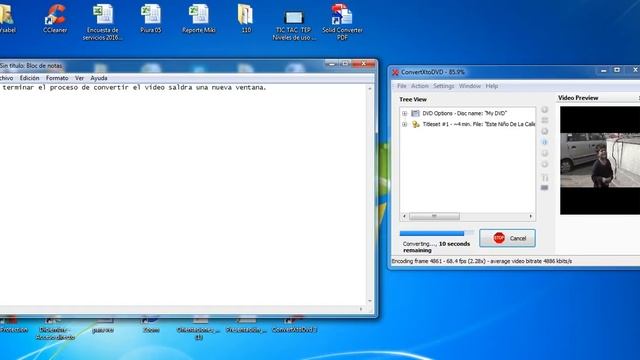Image resolution: width=640 pixels, height=360 pixels.
Task: Minimize the ConvertXtoDVD window
Action: coord(604,71)
